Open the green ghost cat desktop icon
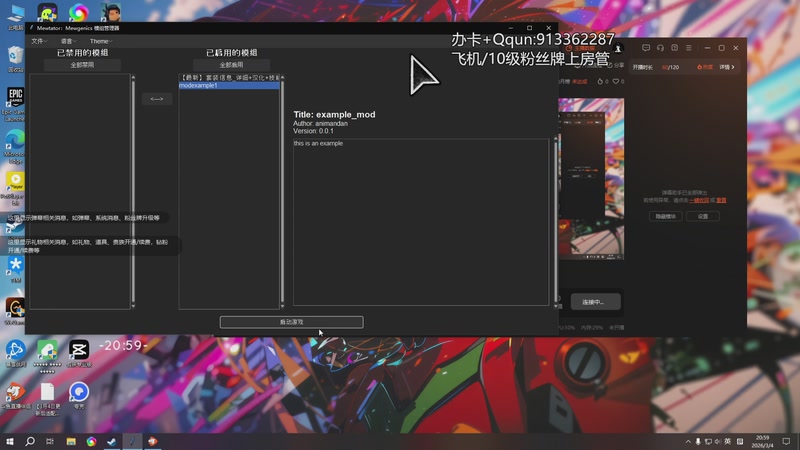Viewport: 800px width, 450px height. click(x=47, y=13)
